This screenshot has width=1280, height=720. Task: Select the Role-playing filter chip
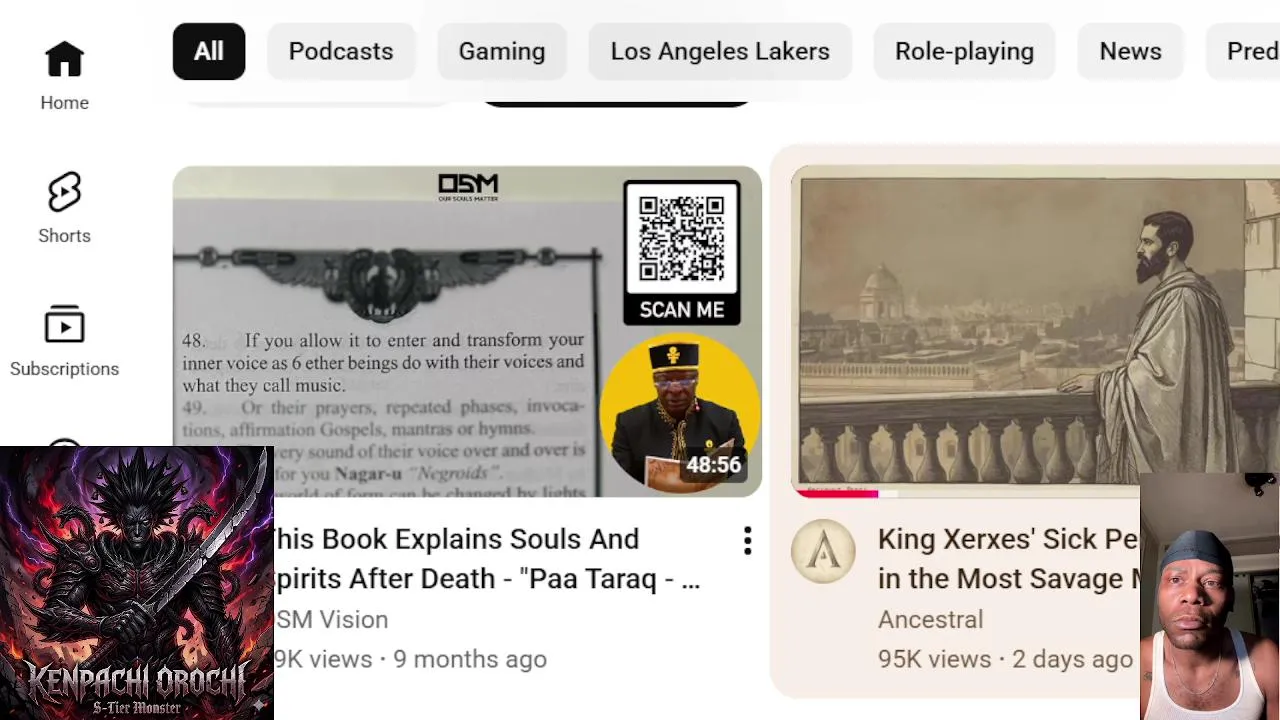[x=964, y=51]
